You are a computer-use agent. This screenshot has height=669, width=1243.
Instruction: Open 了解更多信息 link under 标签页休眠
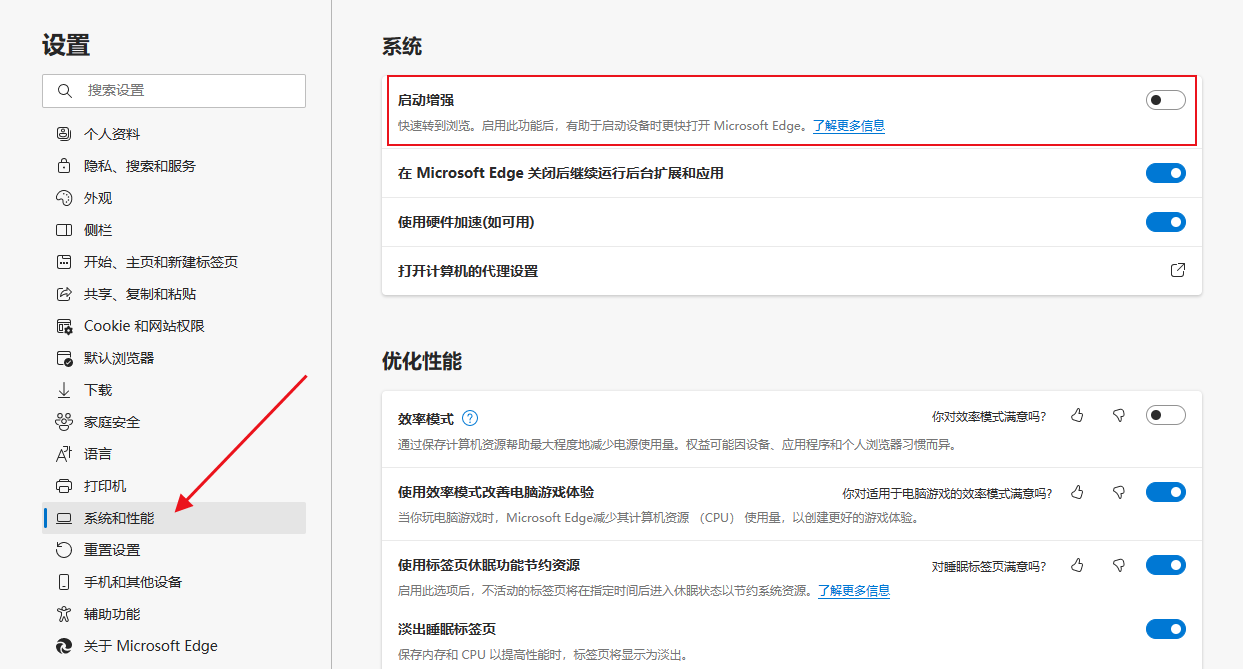[853, 591]
